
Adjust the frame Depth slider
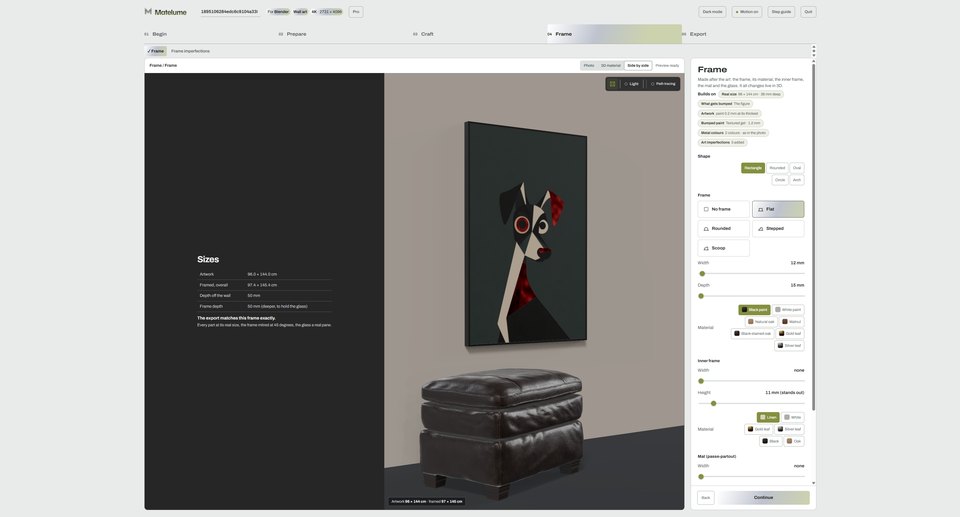pyautogui.click(x=751, y=296)
